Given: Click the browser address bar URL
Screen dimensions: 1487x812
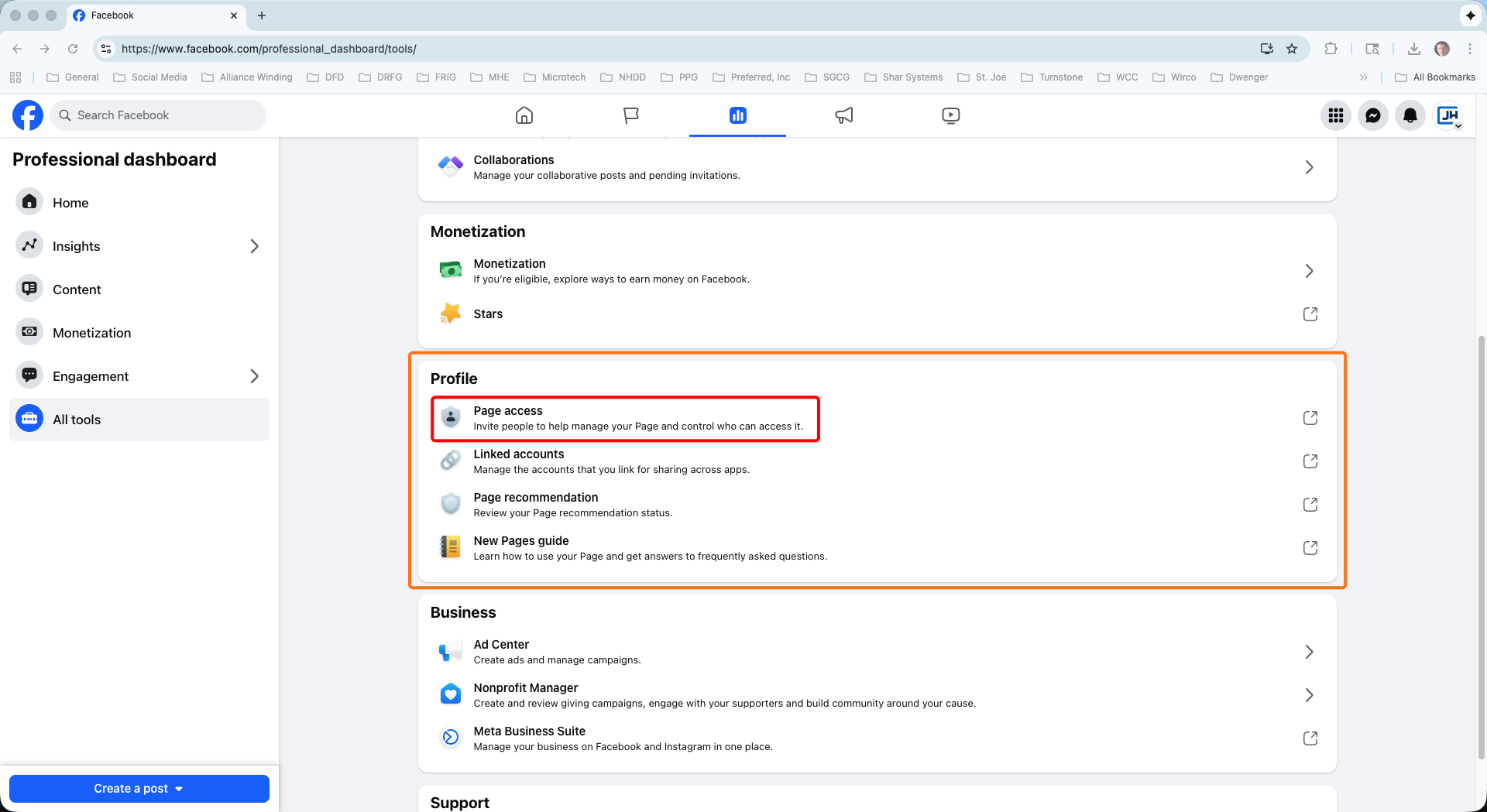Looking at the screenshot, I should (x=269, y=49).
